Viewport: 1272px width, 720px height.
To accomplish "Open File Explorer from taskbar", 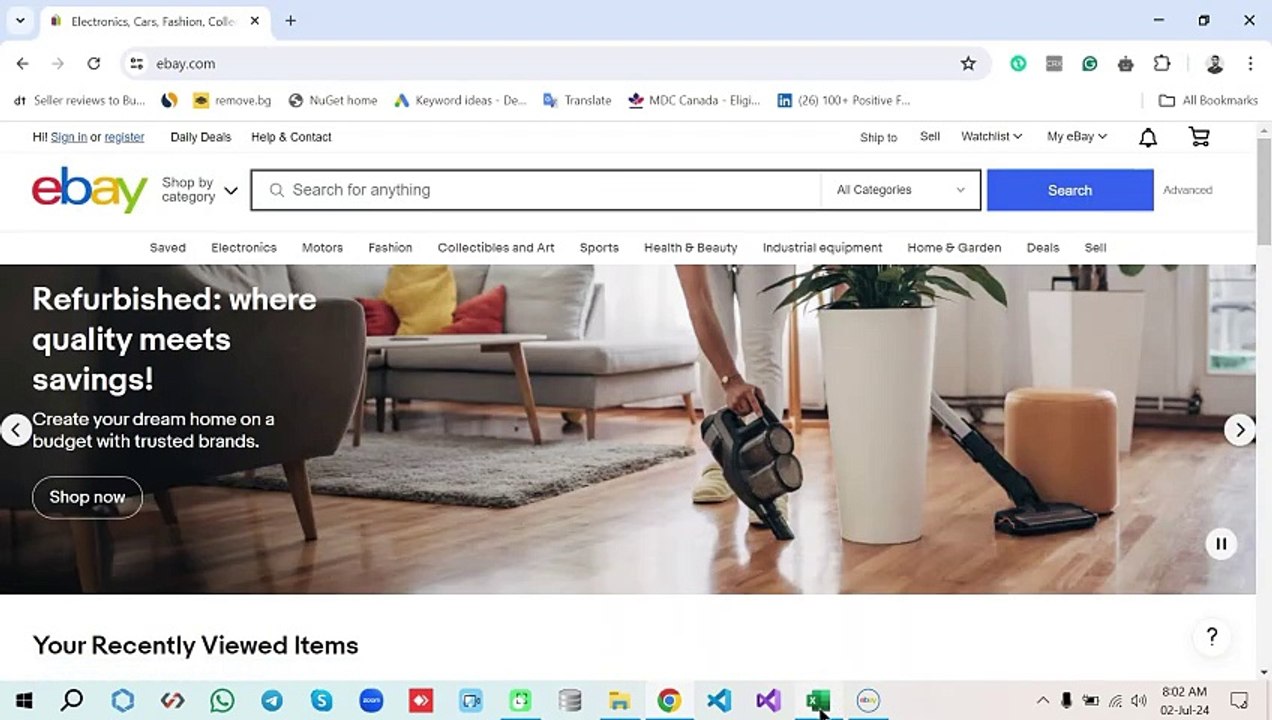I will click(620, 700).
